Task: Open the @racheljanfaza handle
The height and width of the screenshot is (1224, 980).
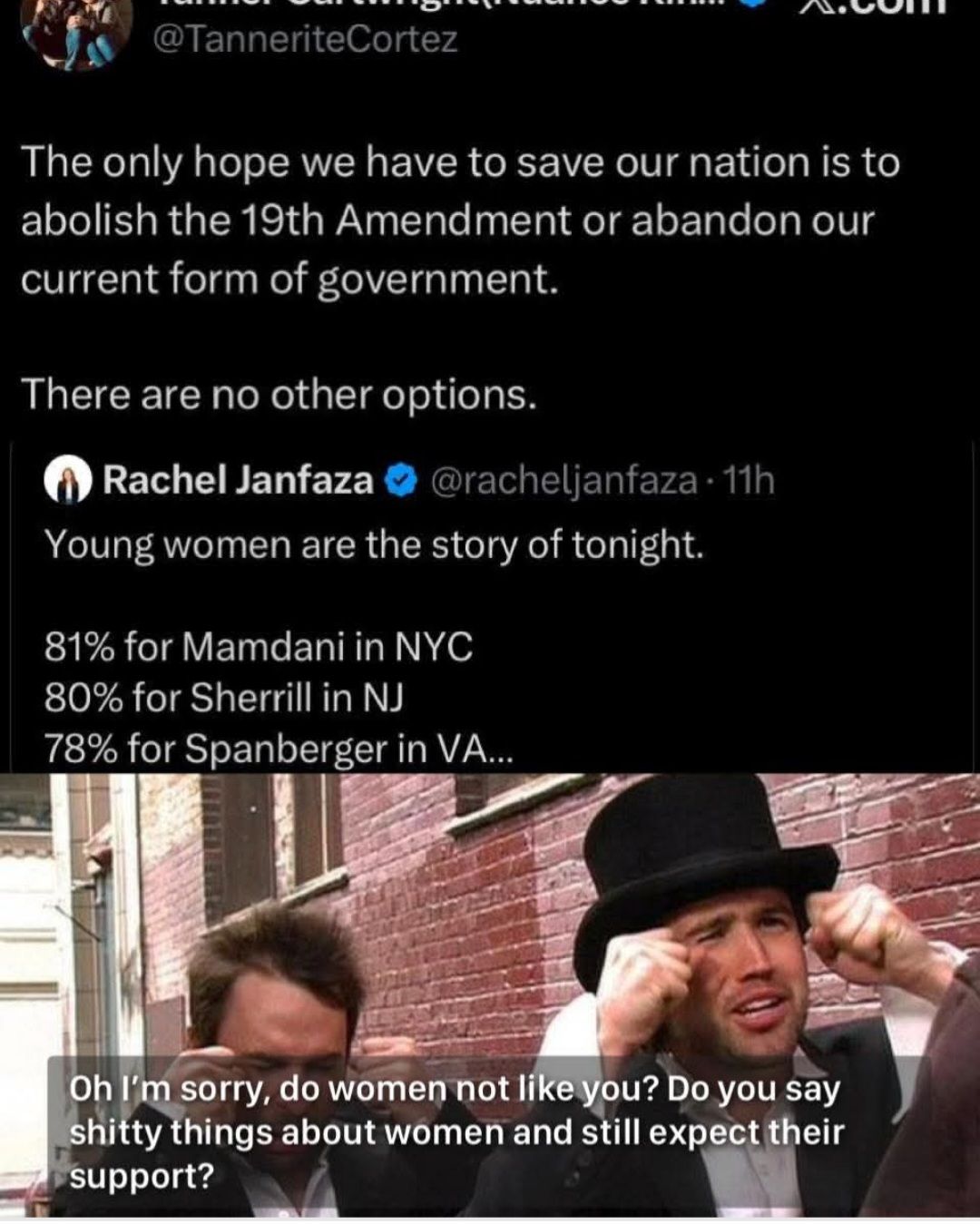Action: pyautogui.click(x=563, y=480)
